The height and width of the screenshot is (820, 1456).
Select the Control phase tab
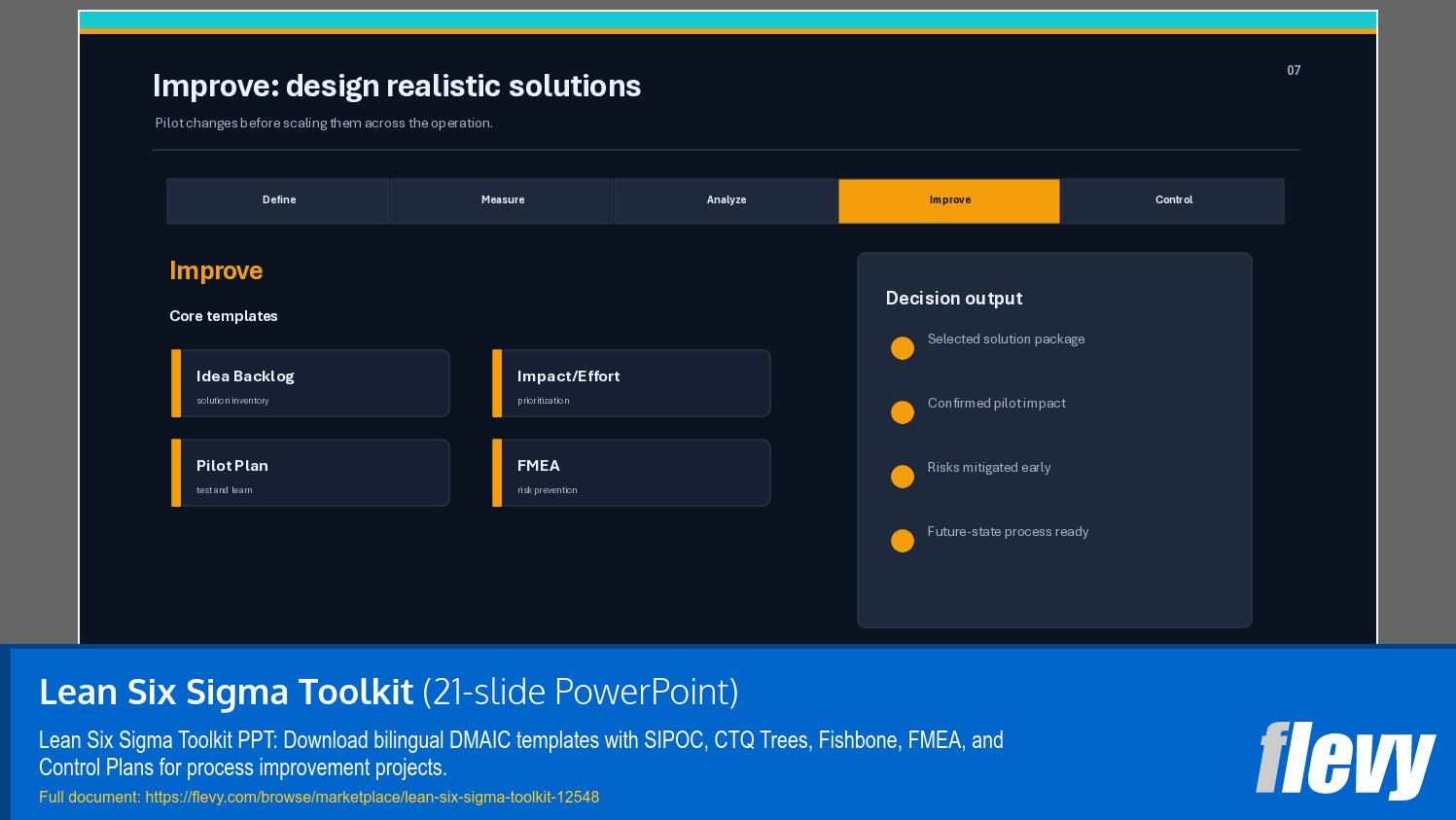coord(1173,200)
